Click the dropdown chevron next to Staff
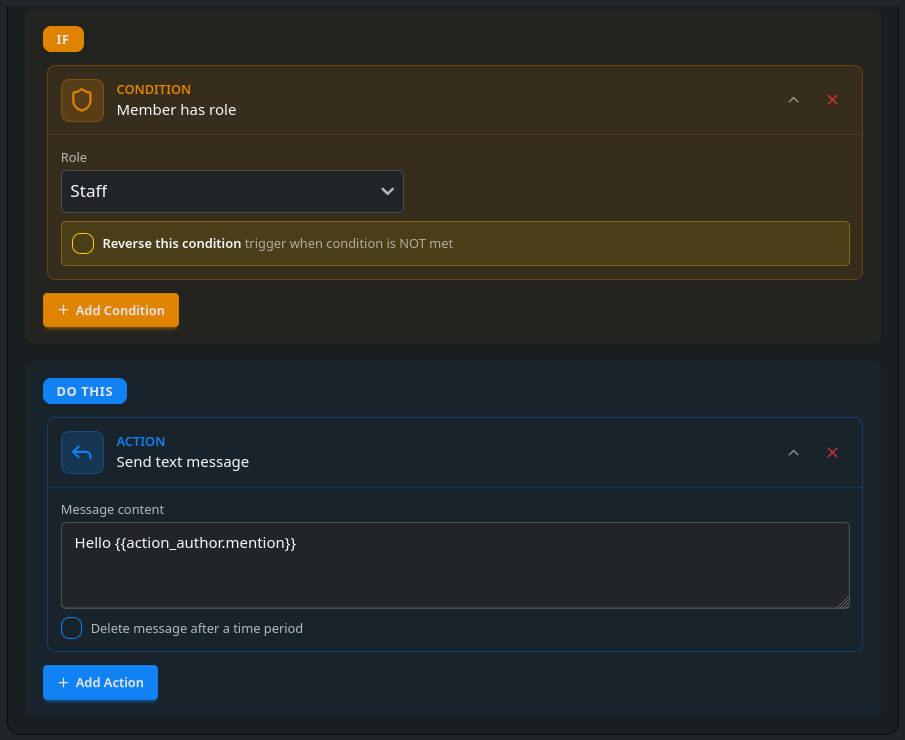905x740 pixels. 388,191
